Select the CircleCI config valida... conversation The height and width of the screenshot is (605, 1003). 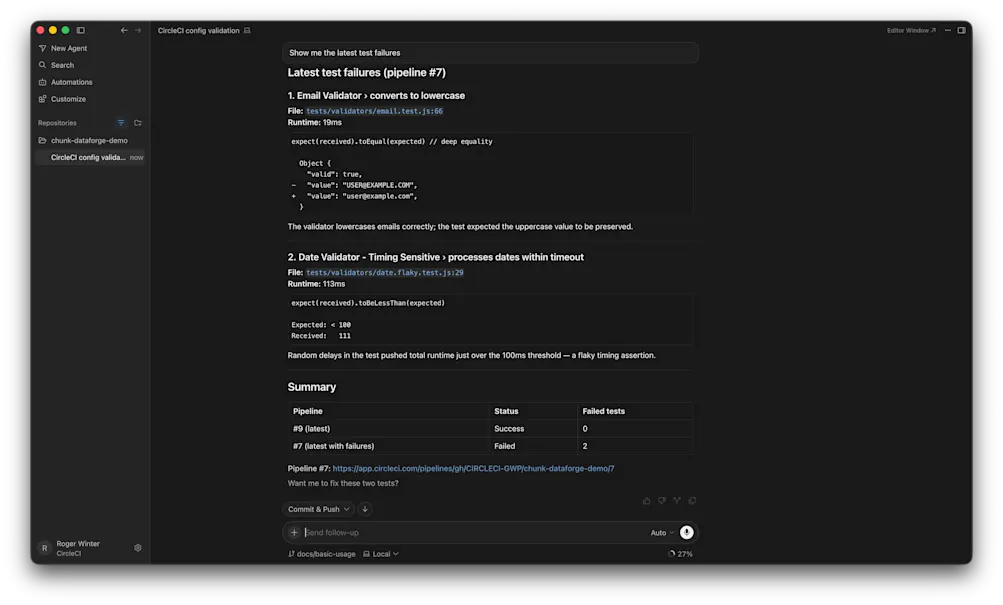90,157
